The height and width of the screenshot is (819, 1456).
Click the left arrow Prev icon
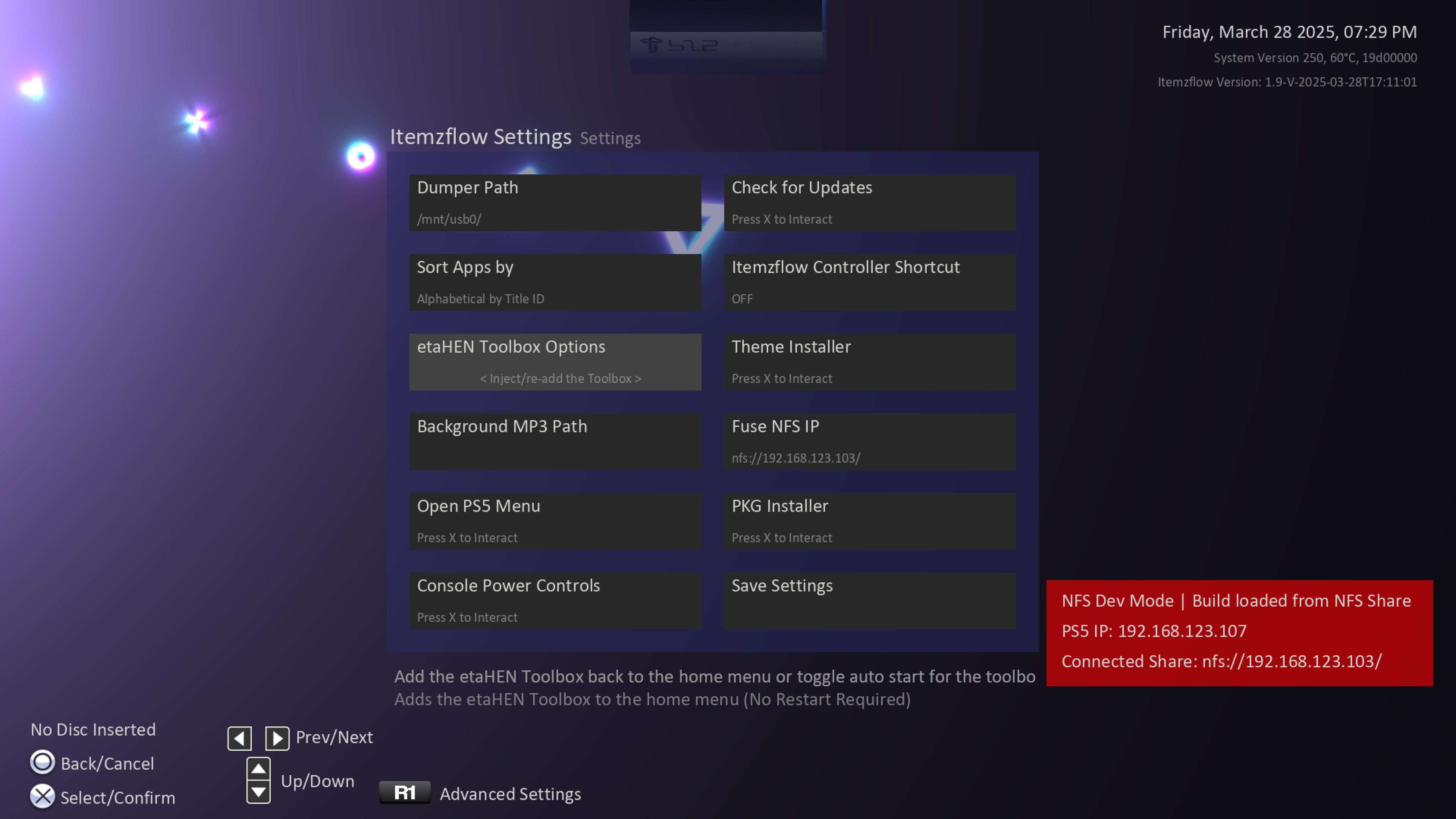(240, 738)
